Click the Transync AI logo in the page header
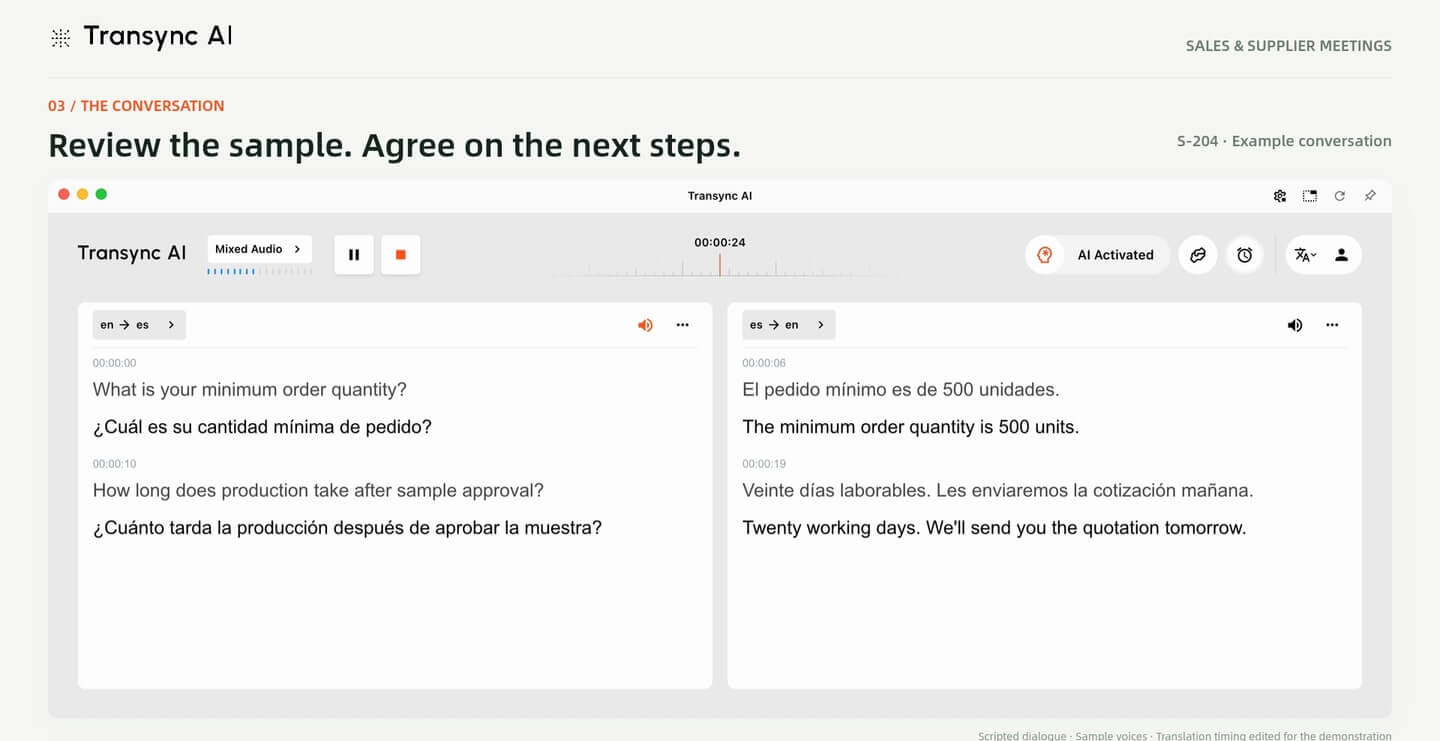Viewport: 1440px width, 741px height. (x=141, y=37)
